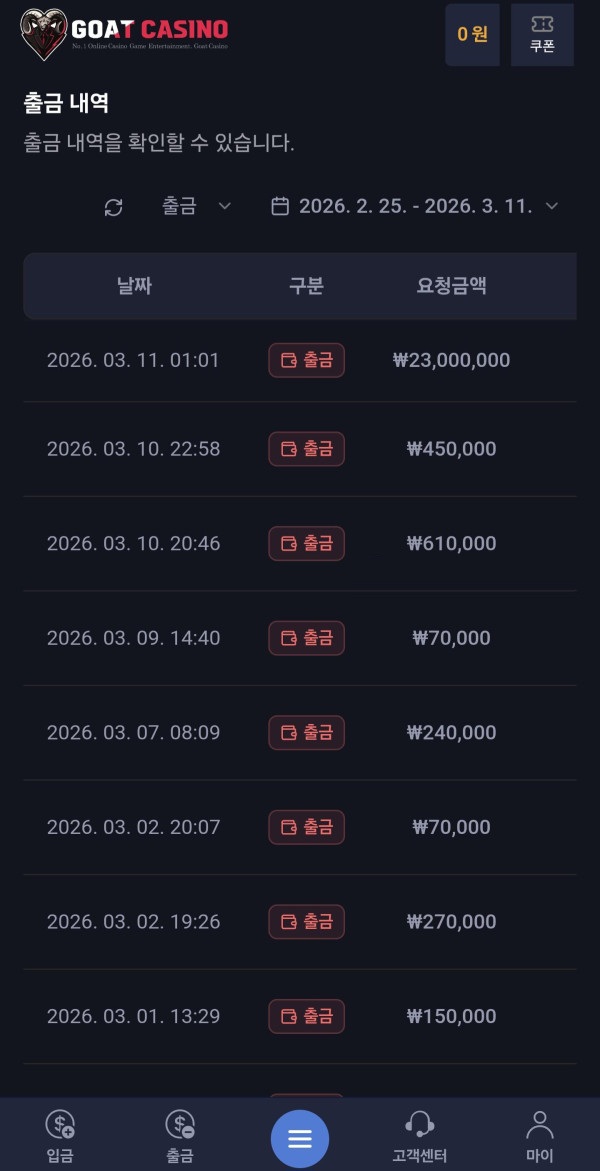Image resolution: width=600 pixels, height=1171 pixels.
Task: Open the 2026. 2. 25. - 2026. 3. 11. date picker
Action: coord(416,206)
